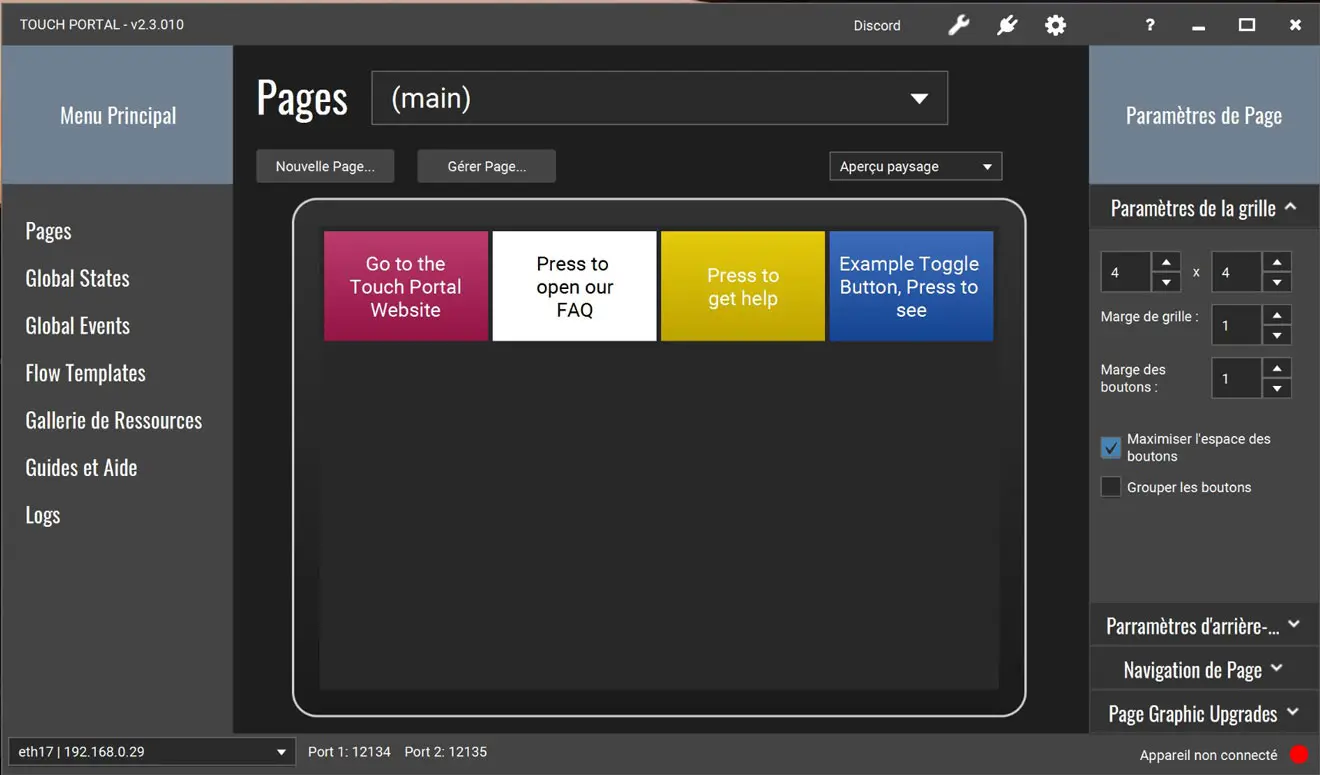Click the Port 1: 12134 text
The width and height of the screenshot is (1320, 775).
(349, 752)
